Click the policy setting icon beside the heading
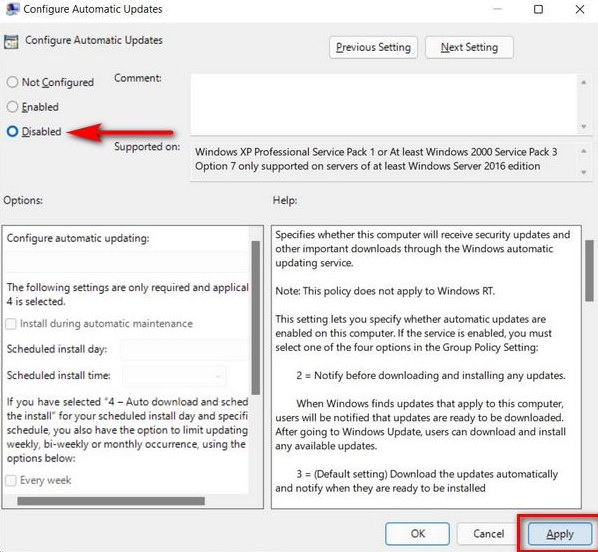The height and width of the screenshot is (552, 598). (11, 42)
